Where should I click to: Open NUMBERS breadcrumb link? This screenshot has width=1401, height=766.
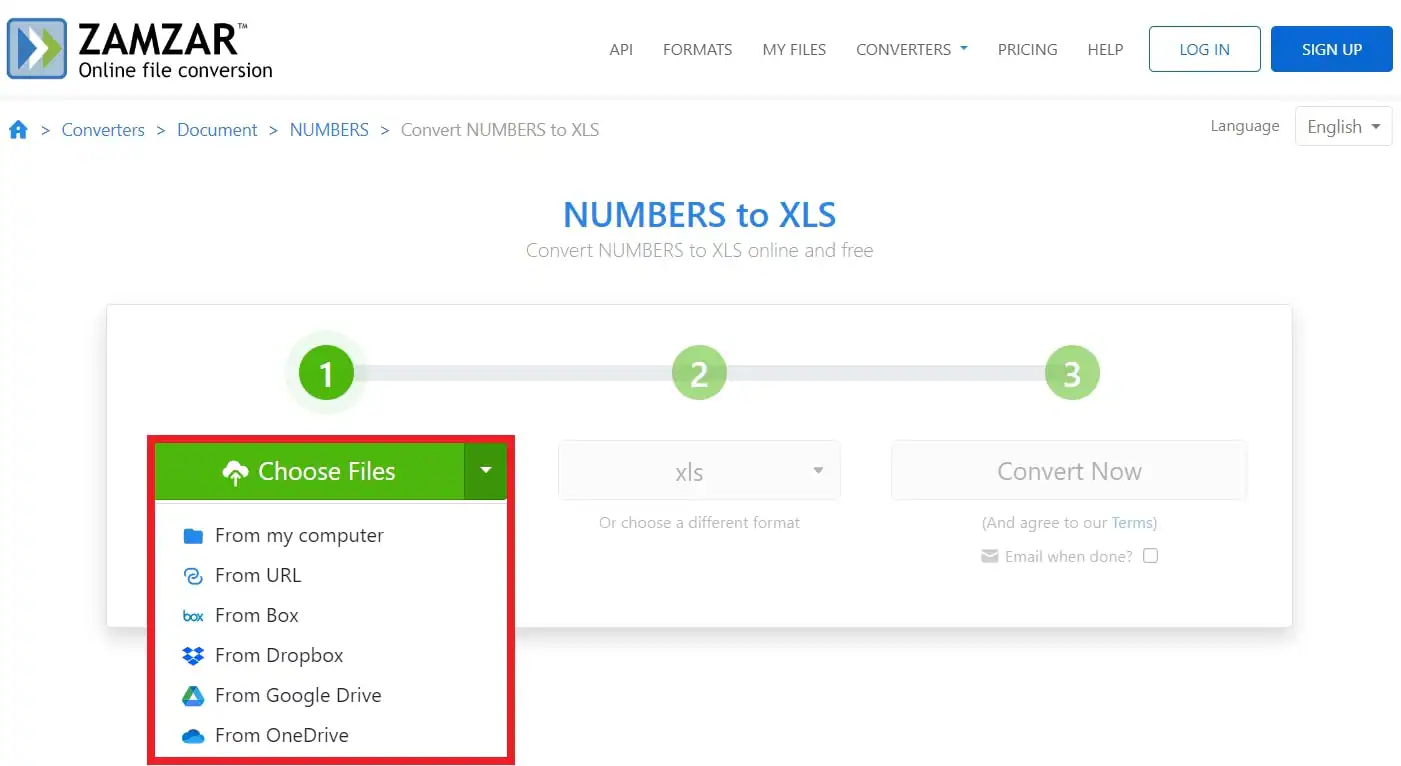[329, 130]
